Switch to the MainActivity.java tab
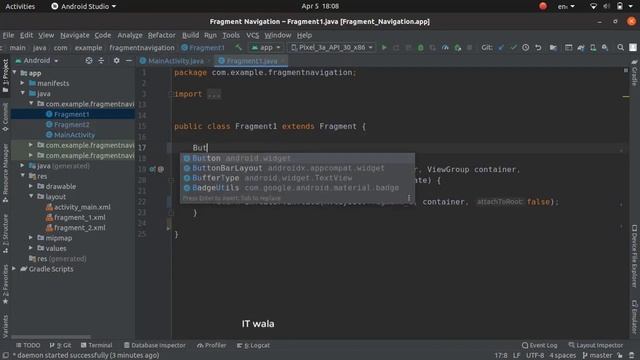640x360 pixels. [176, 60]
